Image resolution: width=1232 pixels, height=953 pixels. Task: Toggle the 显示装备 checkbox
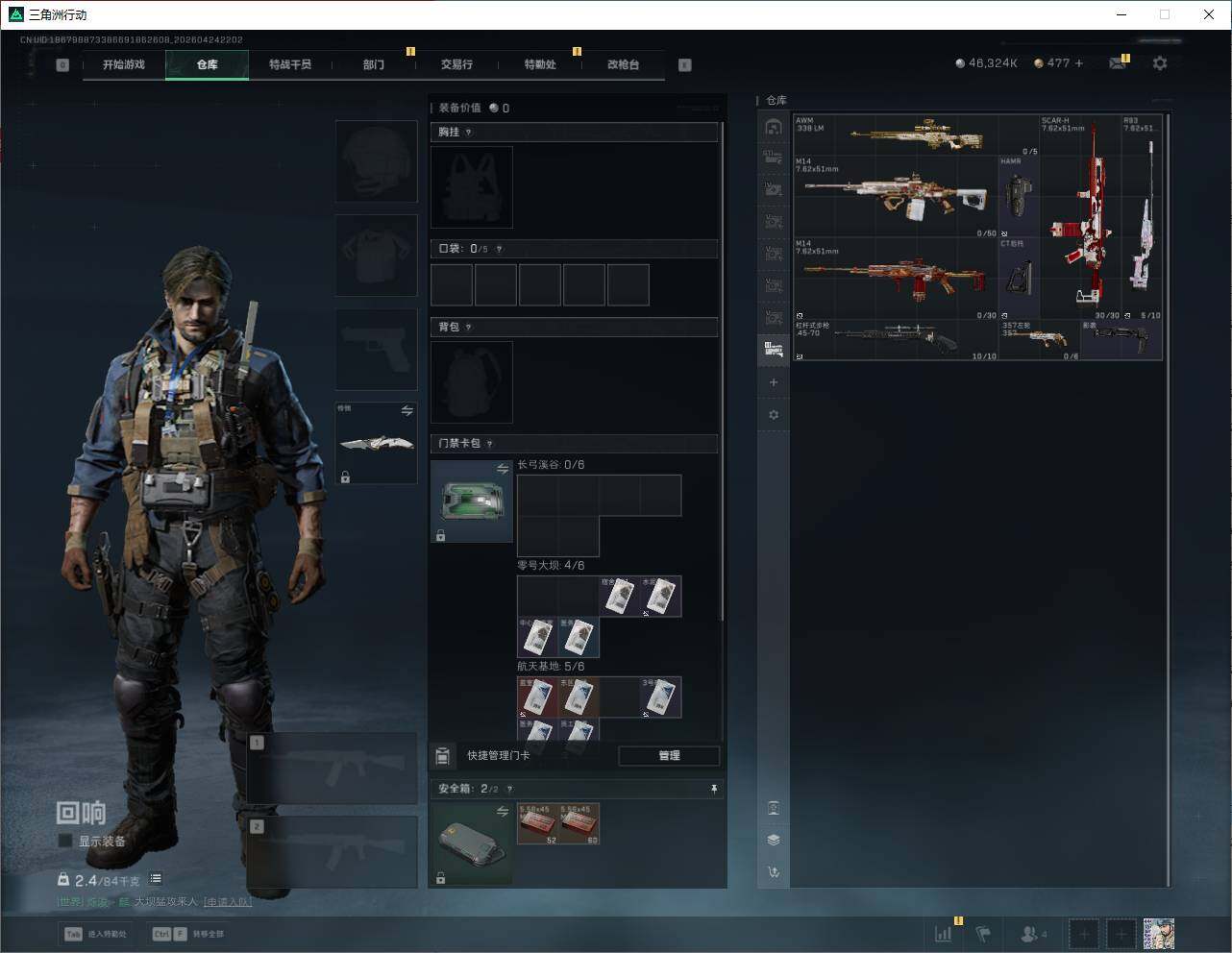(x=65, y=842)
